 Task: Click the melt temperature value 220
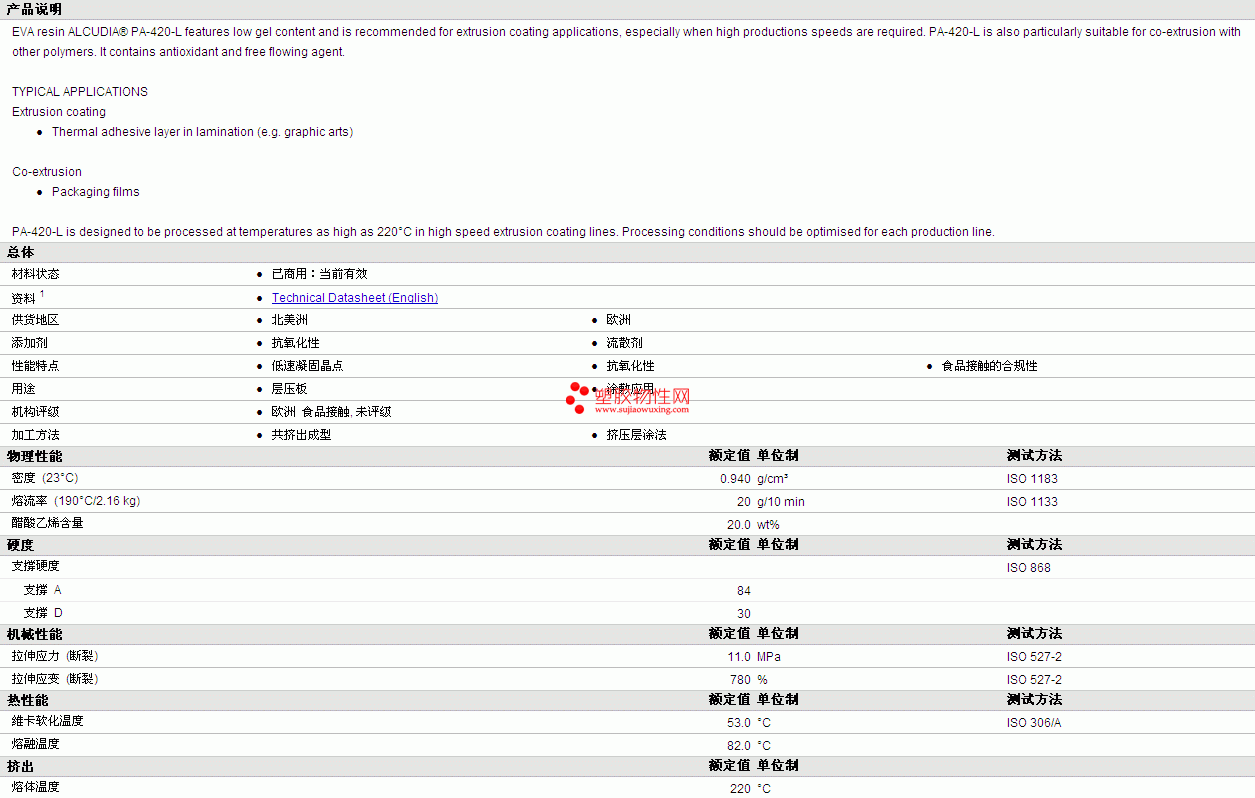point(741,789)
